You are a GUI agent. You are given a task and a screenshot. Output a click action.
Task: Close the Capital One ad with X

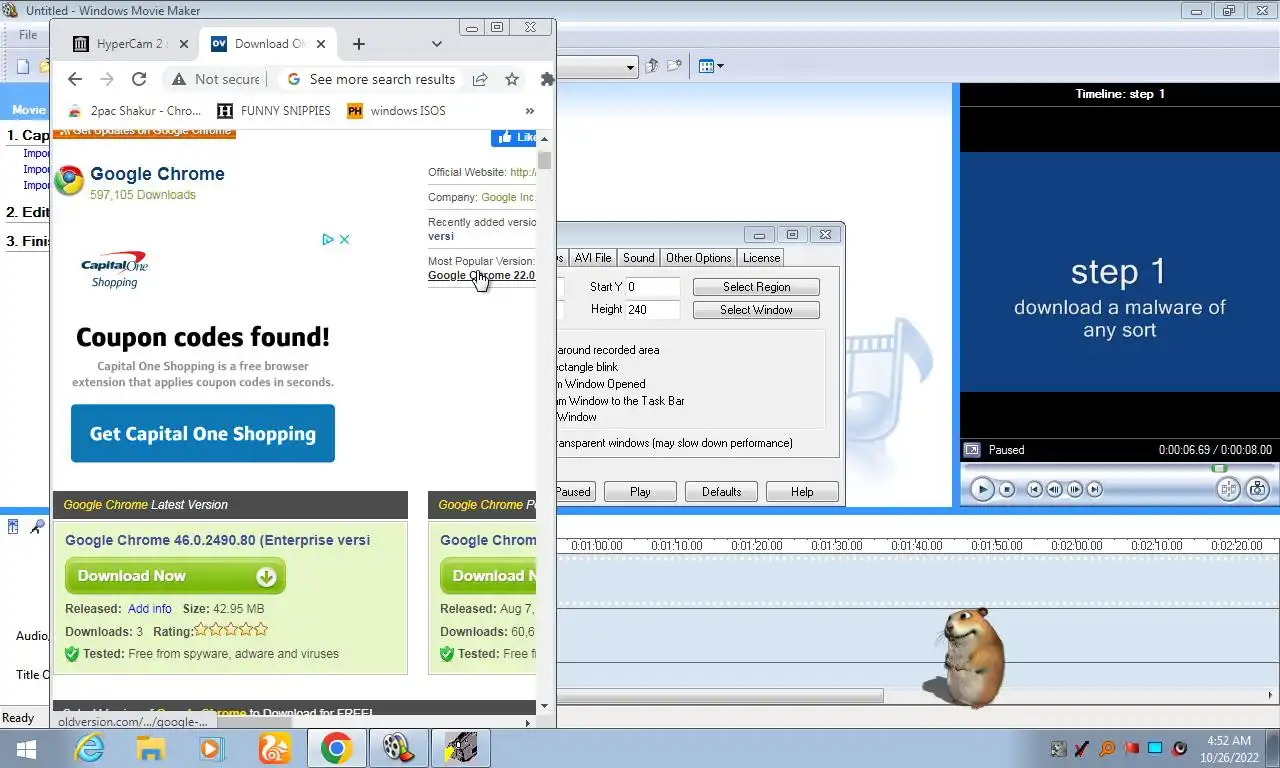pyautogui.click(x=344, y=240)
